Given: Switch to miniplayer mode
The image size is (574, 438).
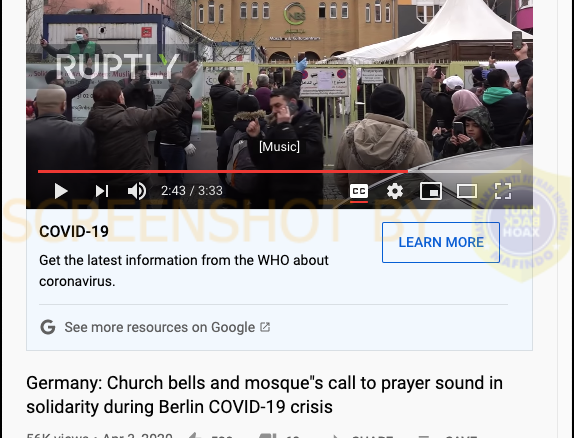Looking at the screenshot, I should [431, 191].
